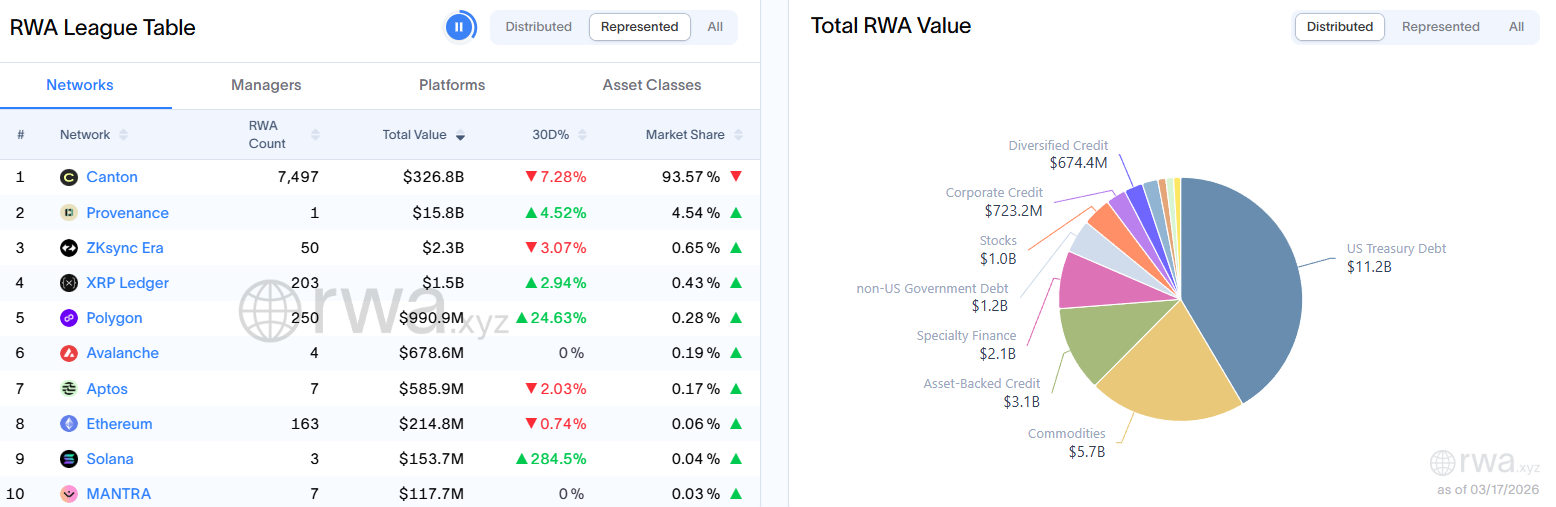
Task: Sort table by Total Value column
Action: 424,135
